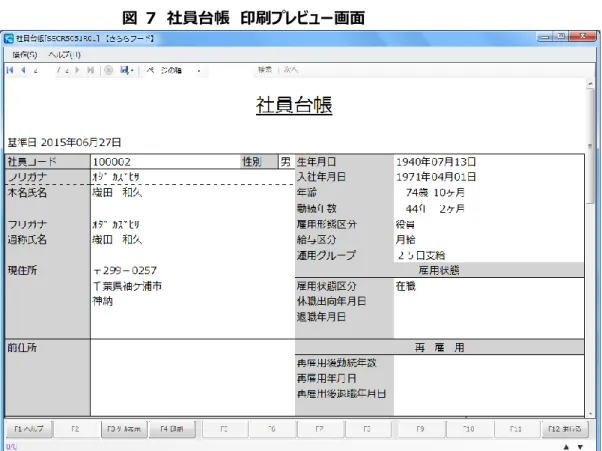The image size is (602, 451).
Task: Go to next page of report
Action: [x=77, y=70]
